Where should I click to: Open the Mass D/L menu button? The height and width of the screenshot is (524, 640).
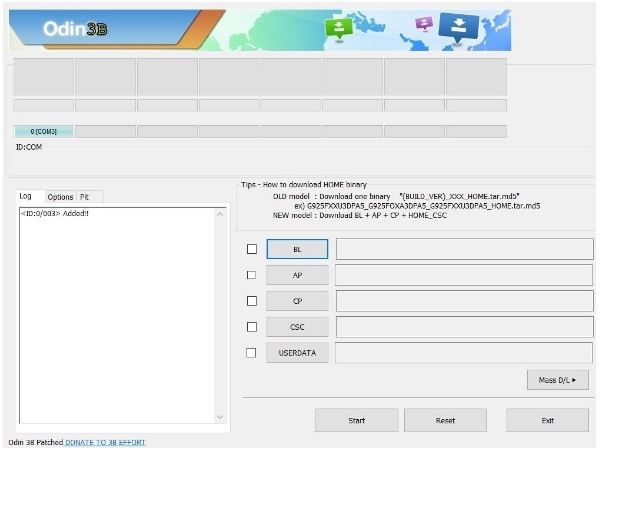tap(558, 380)
